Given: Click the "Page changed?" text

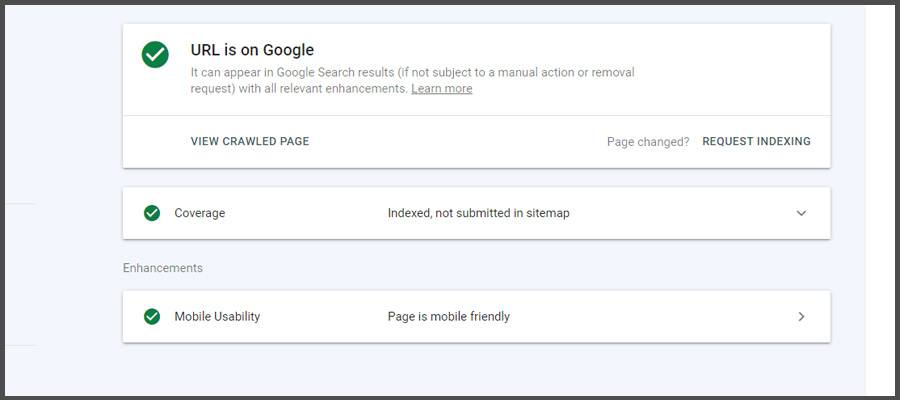Looking at the screenshot, I should 647,142.
